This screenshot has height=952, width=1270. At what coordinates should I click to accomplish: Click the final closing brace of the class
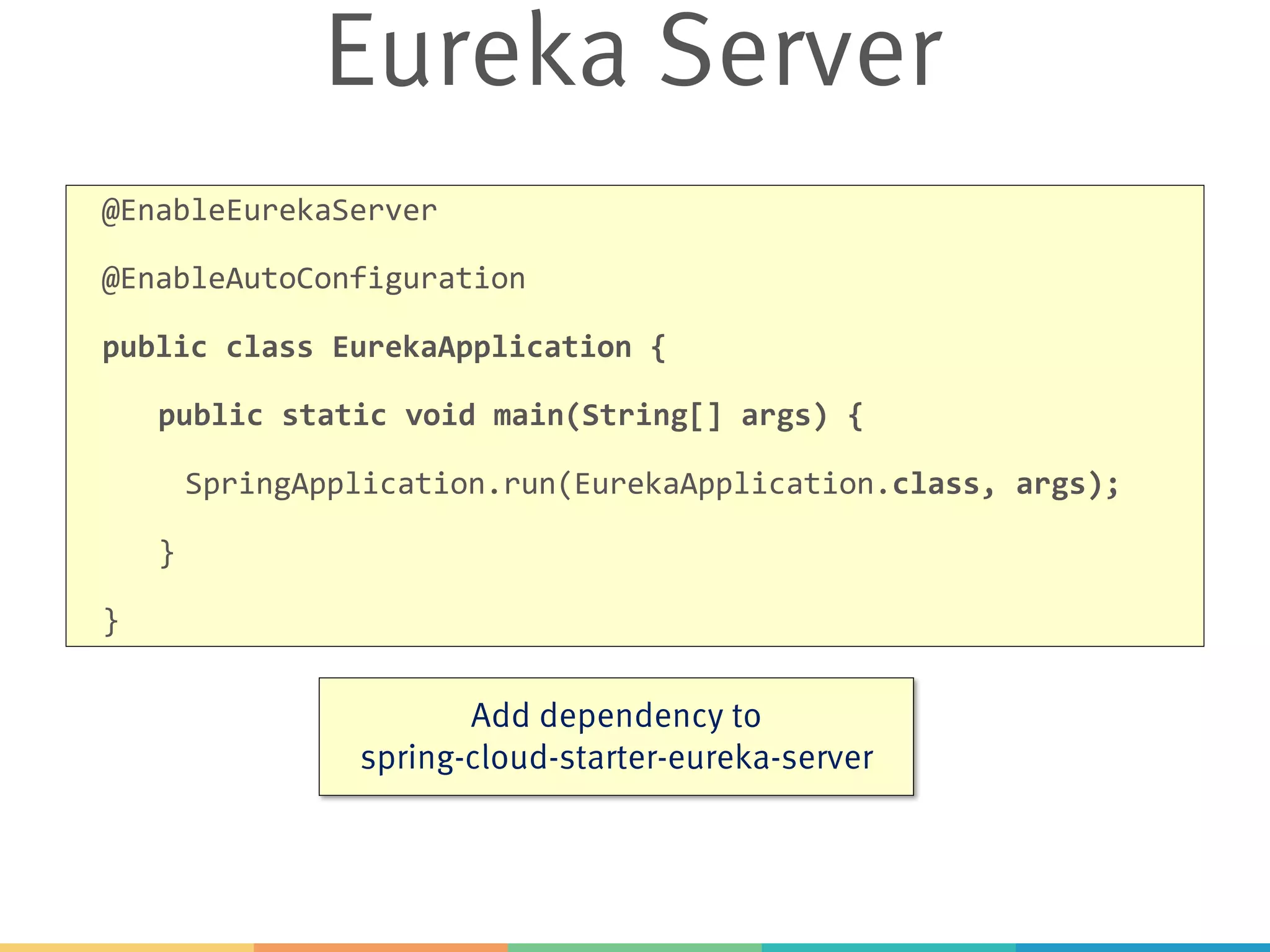point(111,621)
